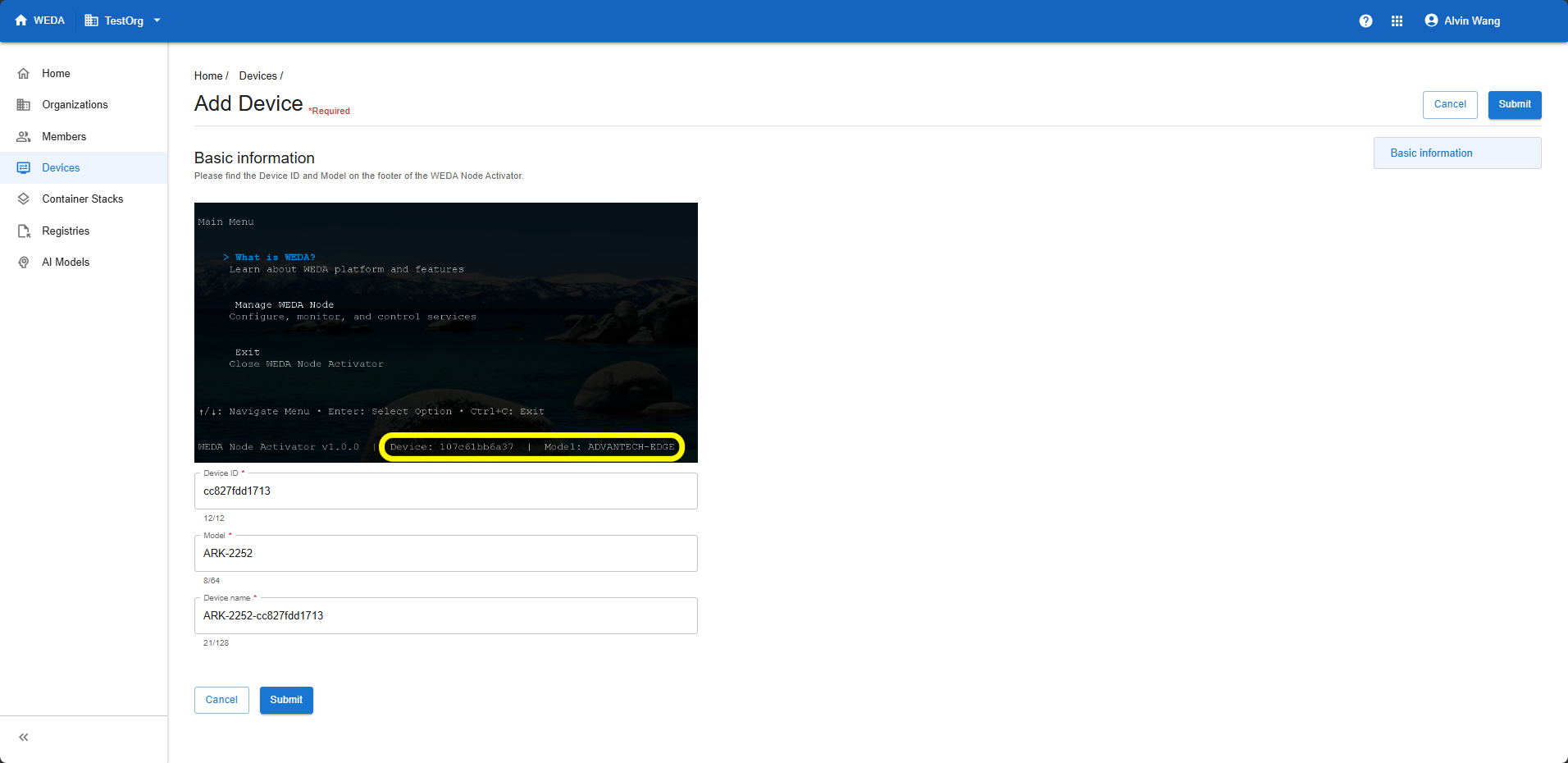Click the Members people icon
1568x763 pixels.
pyautogui.click(x=24, y=136)
